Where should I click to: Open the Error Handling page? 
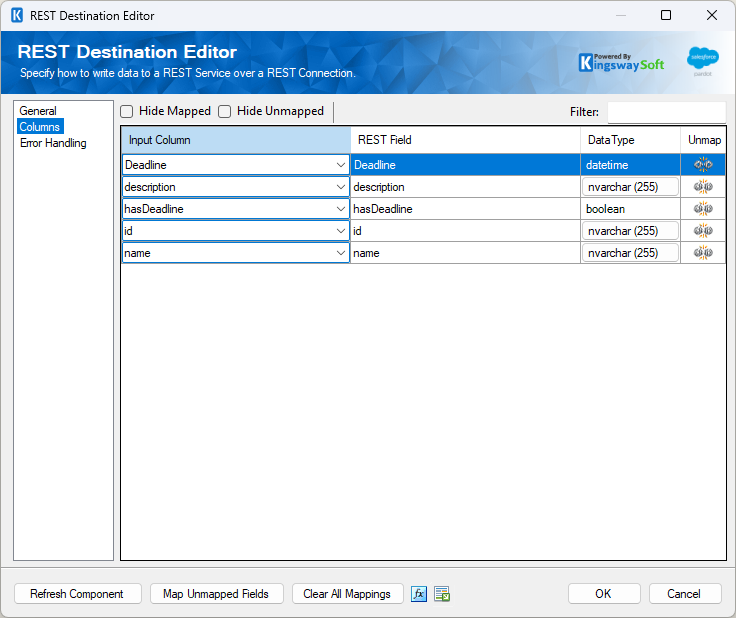pyautogui.click(x=53, y=143)
